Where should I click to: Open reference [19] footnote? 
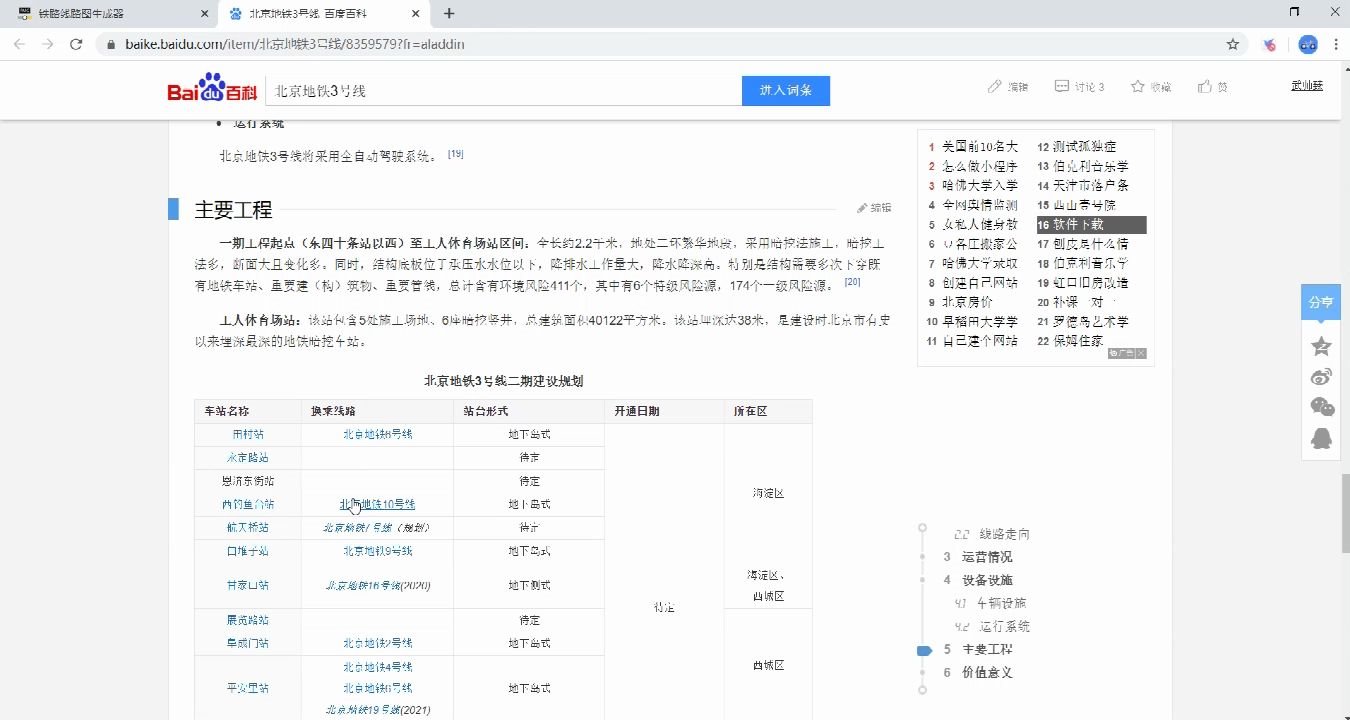coord(455,153)
